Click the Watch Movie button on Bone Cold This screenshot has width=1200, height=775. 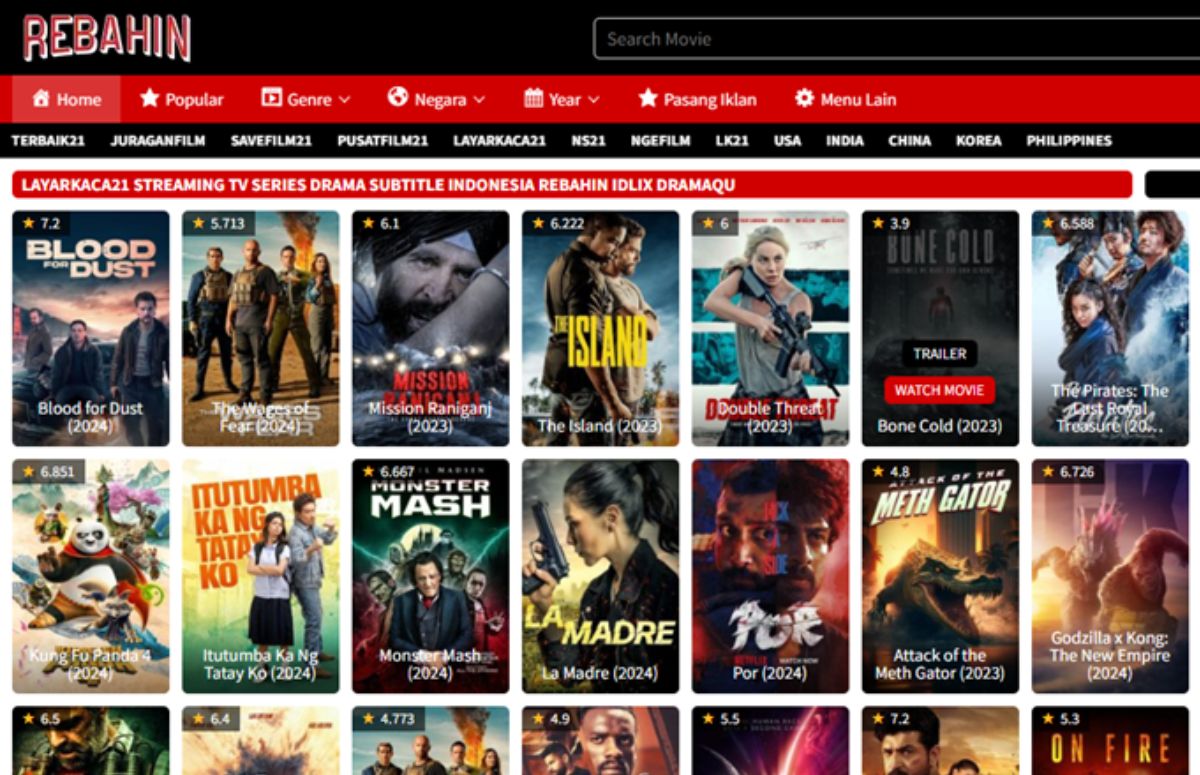pyautogui.click(x=939, y=390)
